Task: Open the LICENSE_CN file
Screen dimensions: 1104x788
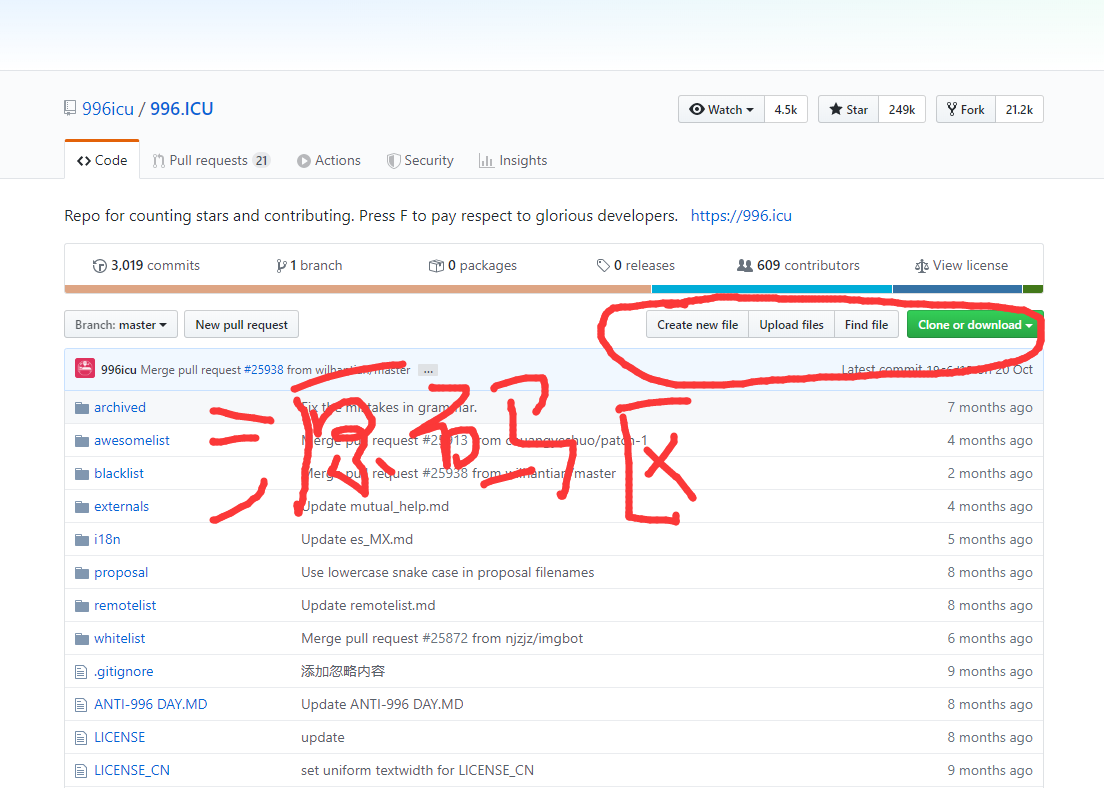Action: pyautogui.click(x=132, y=770)
